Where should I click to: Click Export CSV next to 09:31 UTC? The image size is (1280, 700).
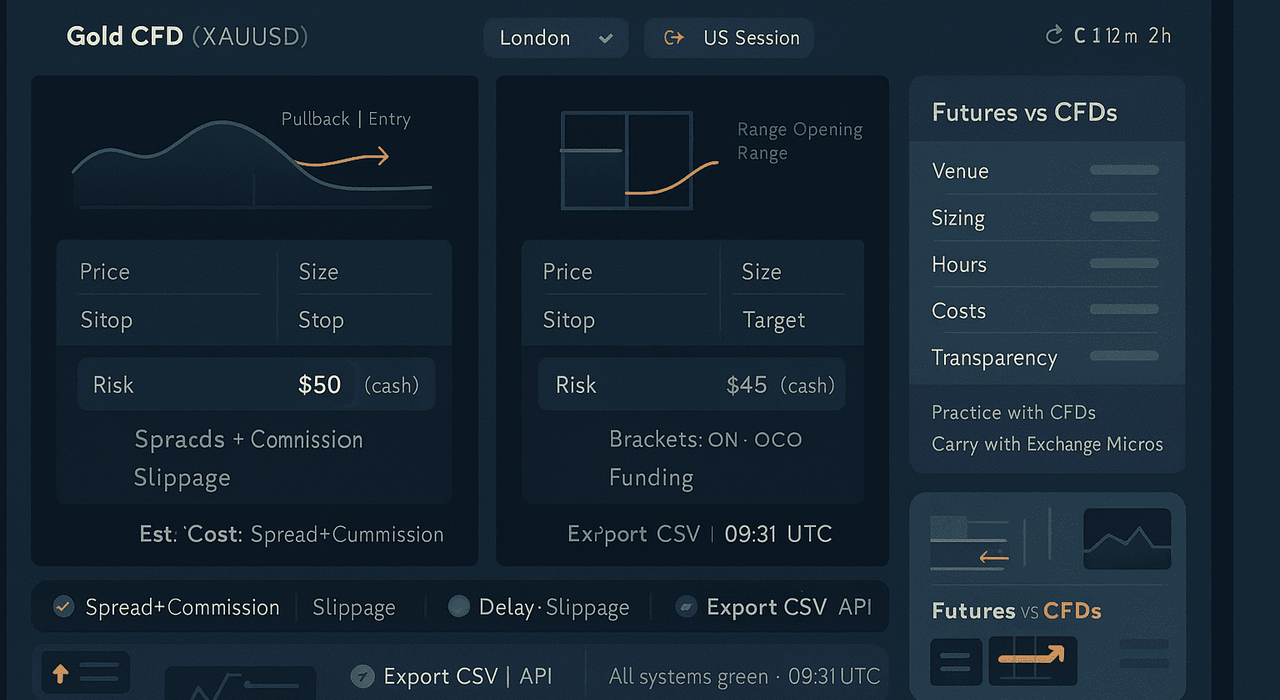[634, 534]
